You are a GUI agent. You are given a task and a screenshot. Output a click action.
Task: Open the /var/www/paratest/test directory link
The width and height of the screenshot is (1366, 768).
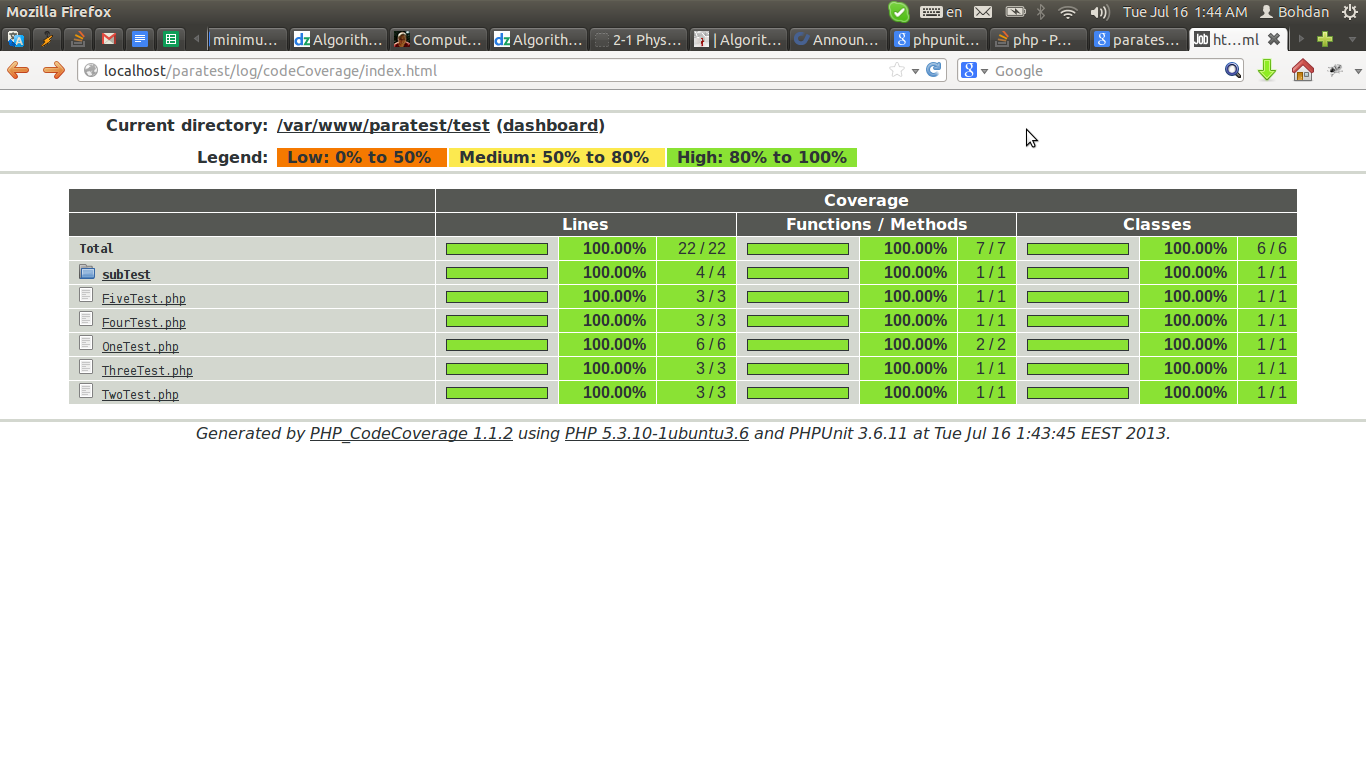383,125
